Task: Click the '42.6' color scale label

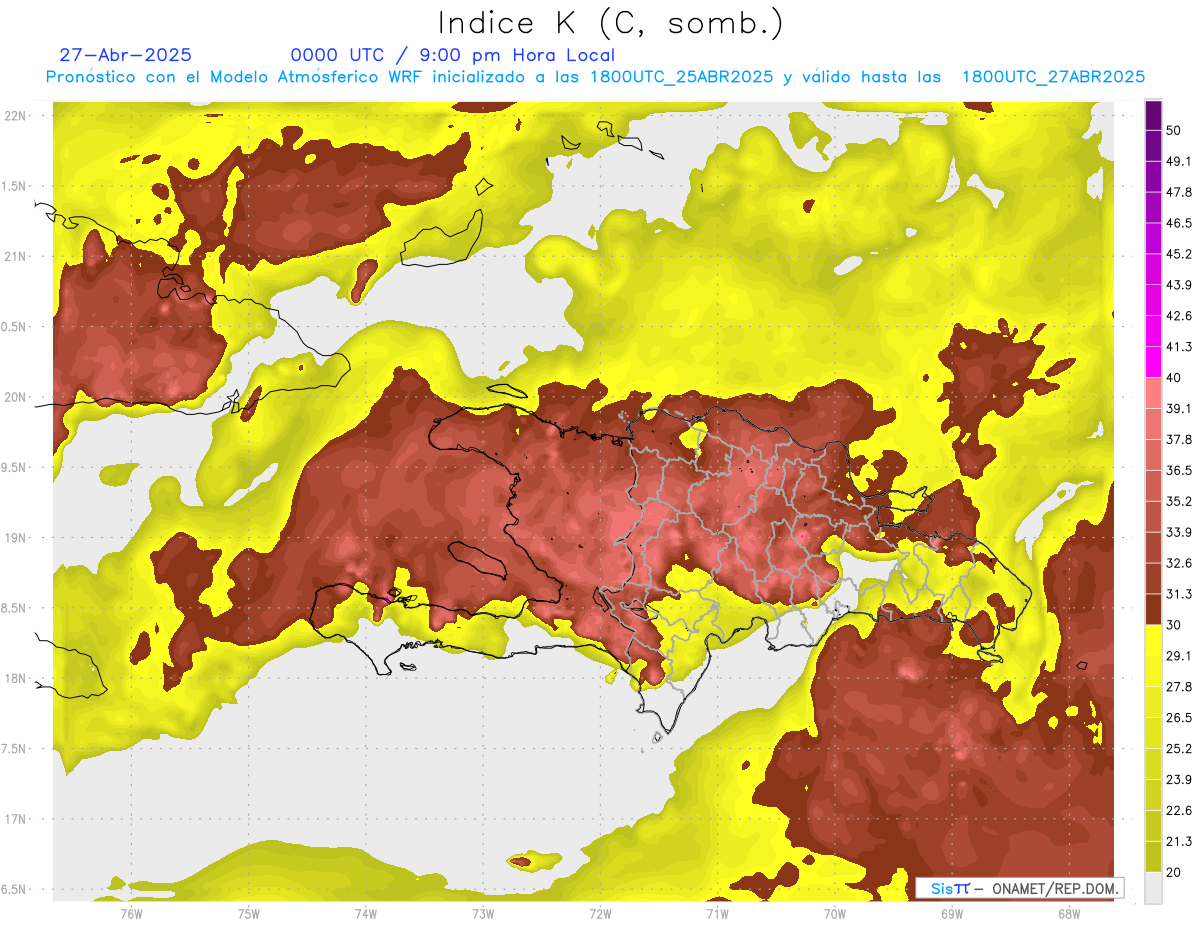Action: pos(1180,316)
